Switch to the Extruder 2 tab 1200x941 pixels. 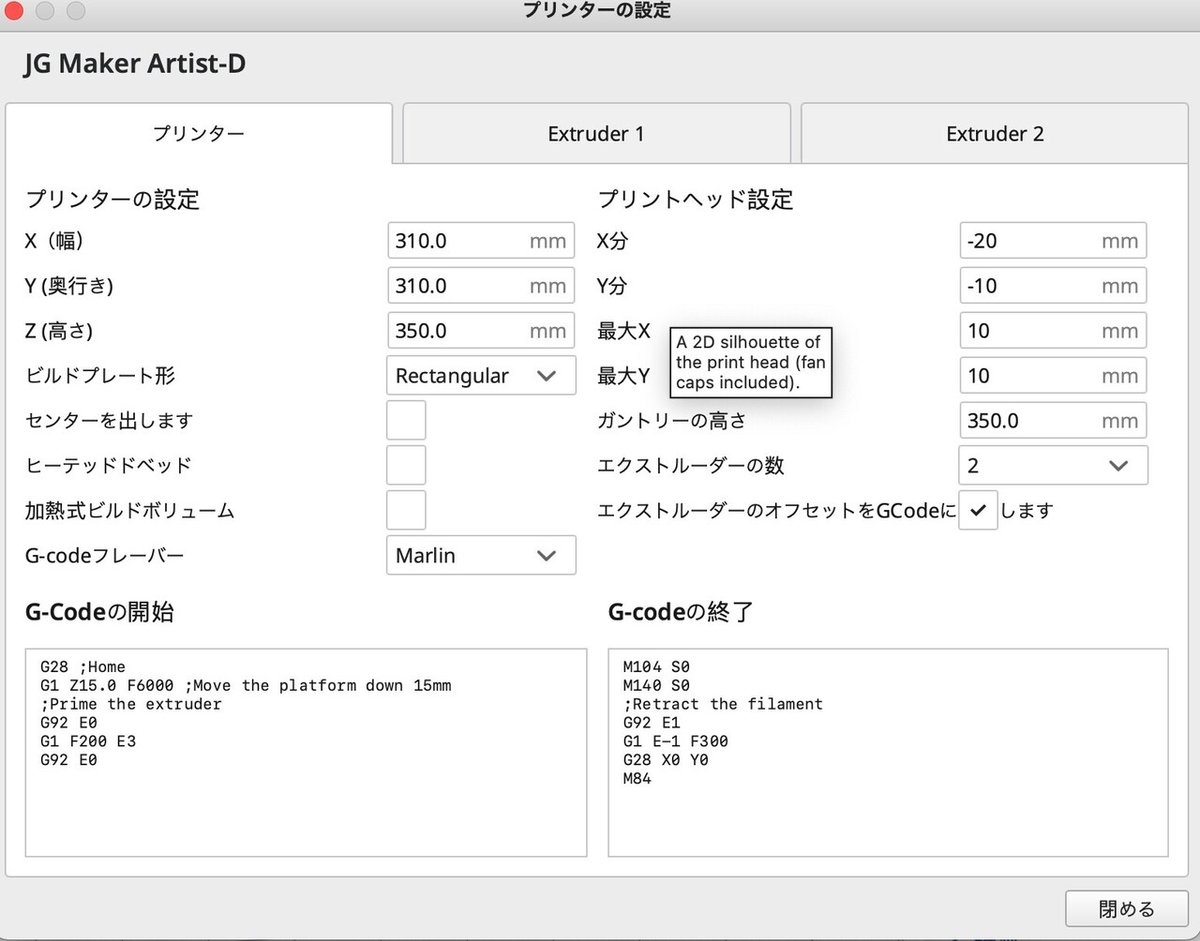[994, 133]
